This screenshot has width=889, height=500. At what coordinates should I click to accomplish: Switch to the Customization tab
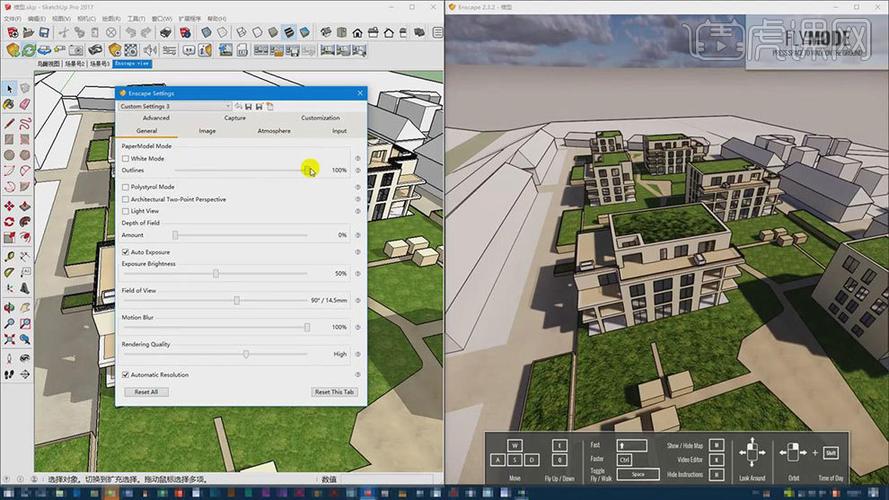[320, 118]
